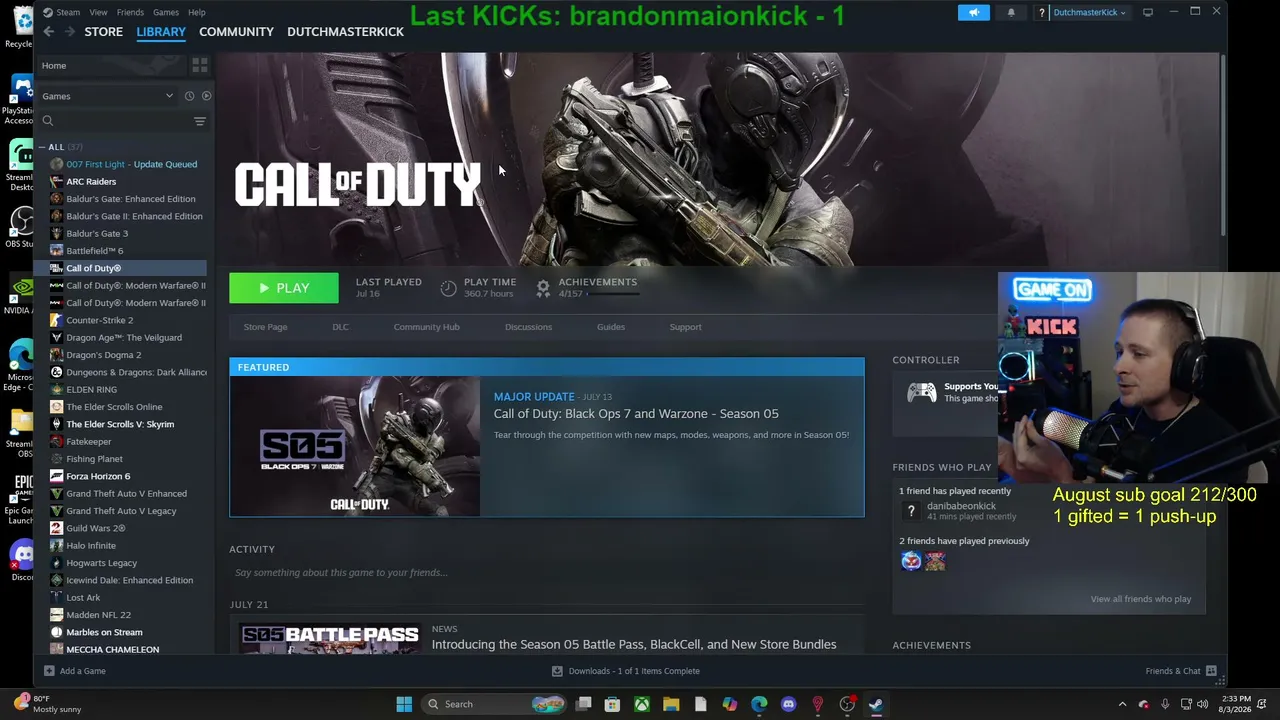The image size is (1280, 720).
Task: Collapse the ALL games category
Action: pos(42,147)
